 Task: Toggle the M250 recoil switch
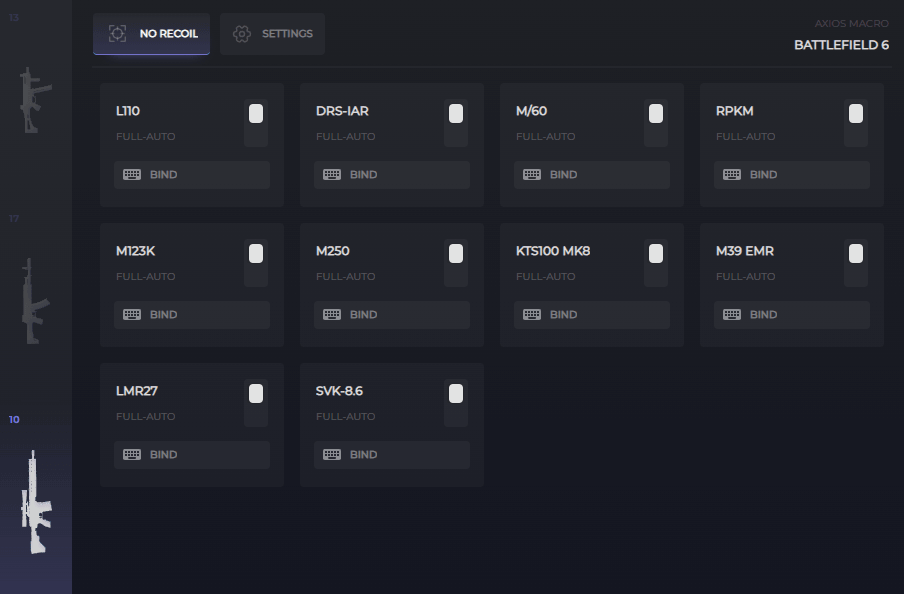click(x=456, y=264)
